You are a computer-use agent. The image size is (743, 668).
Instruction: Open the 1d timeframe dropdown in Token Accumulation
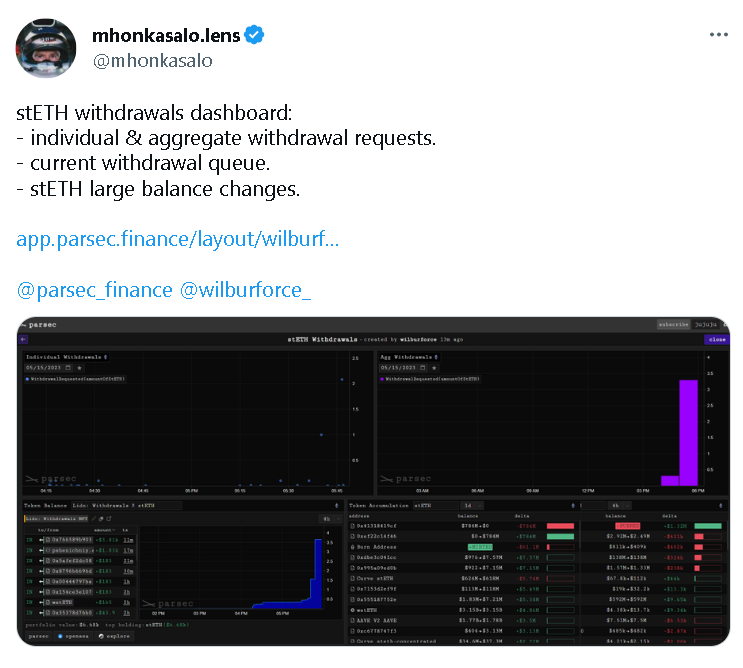coord(472,506)
